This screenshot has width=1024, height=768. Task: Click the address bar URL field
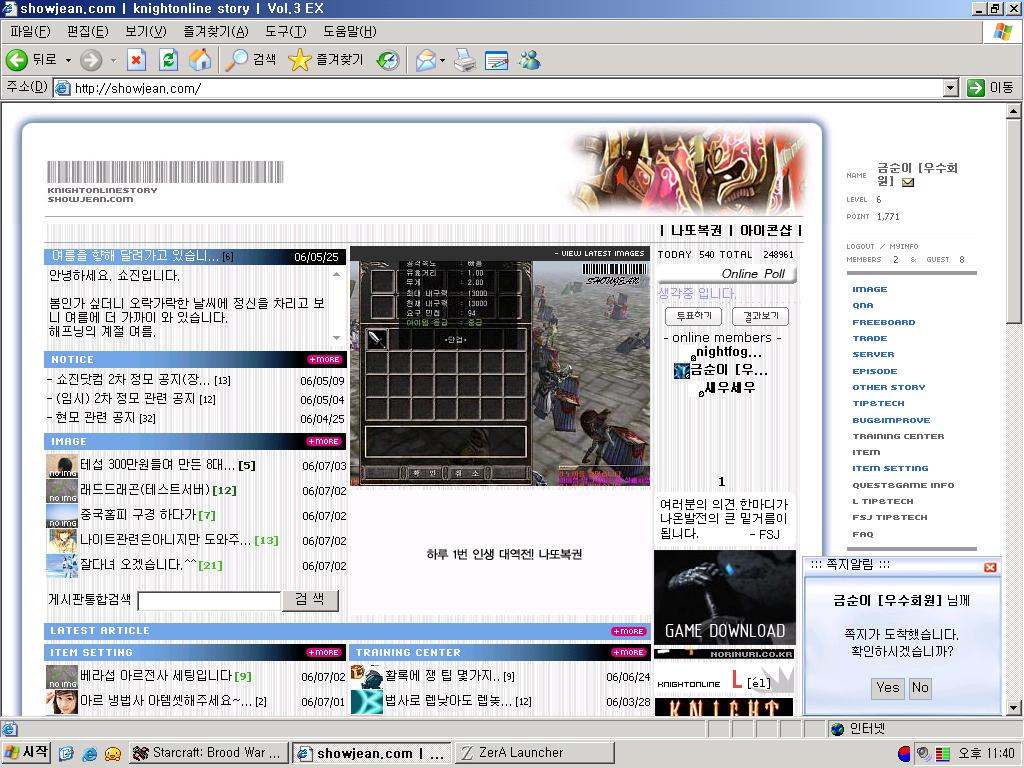pyautogui.click(x=499, y=88)
